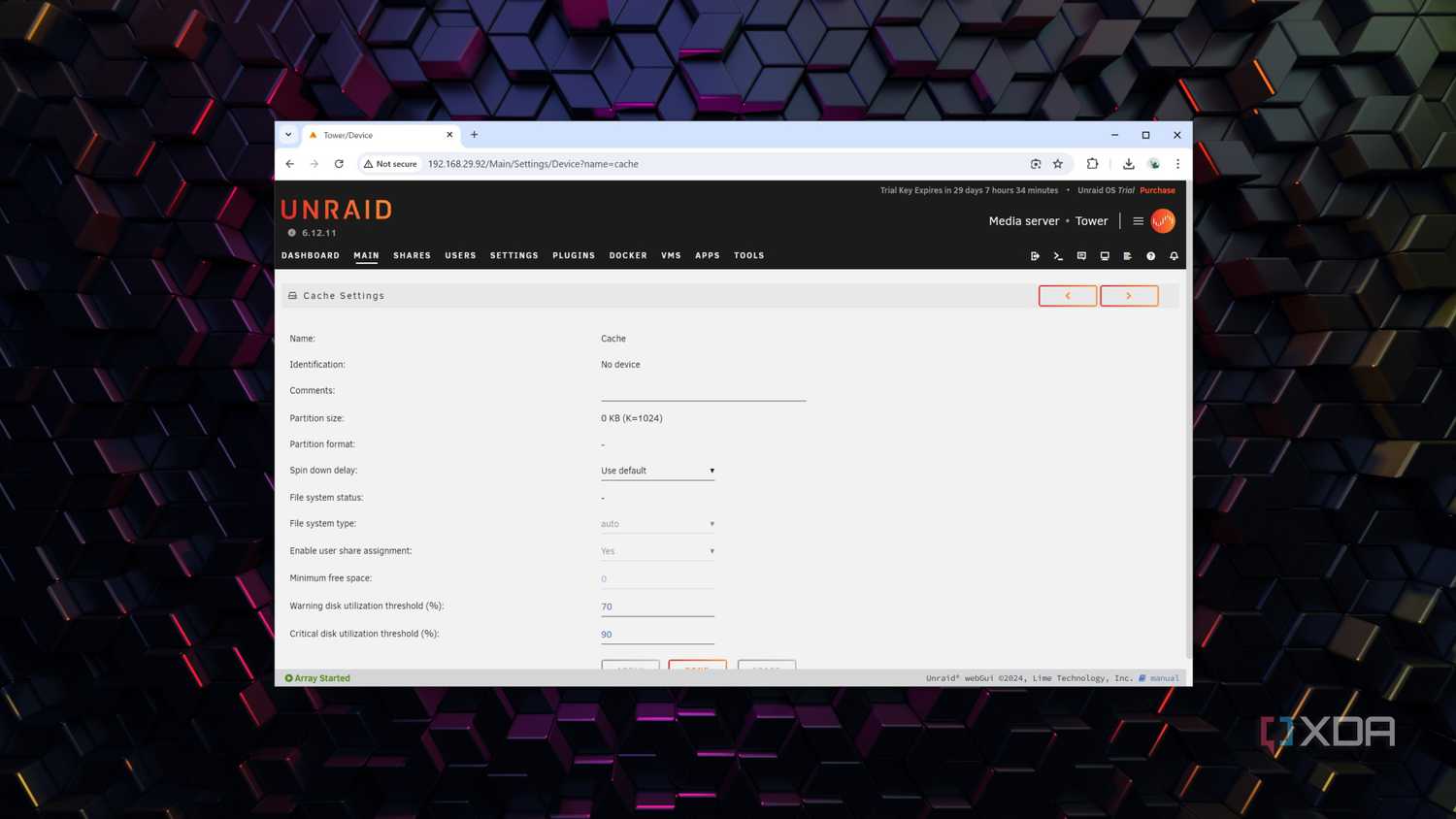Click the Comments input field

click(703, 391)
